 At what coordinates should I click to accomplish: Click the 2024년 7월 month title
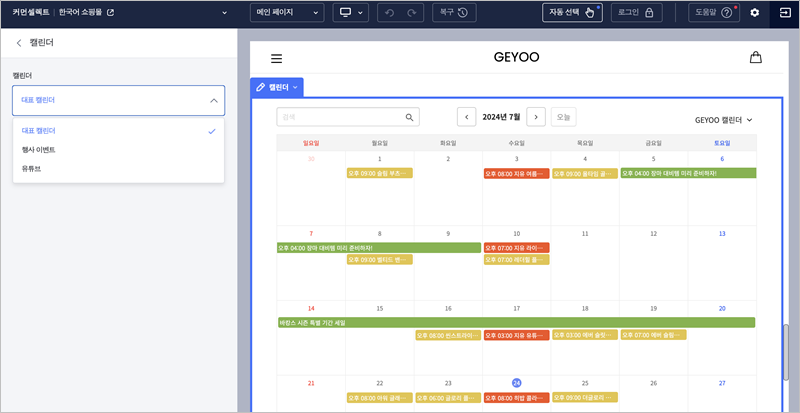[501, 117]
